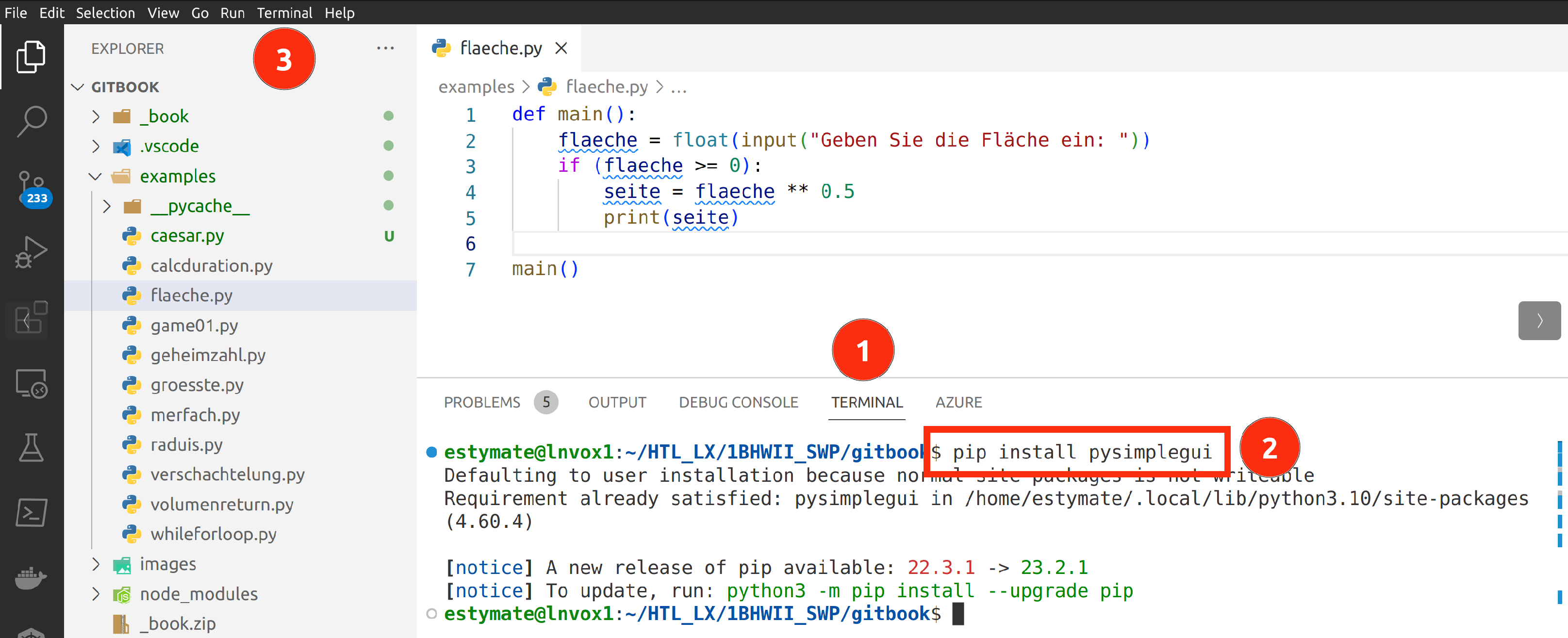1568x638 pixels.
Task: Open raduis.py file
Action: tap(240, 444)
